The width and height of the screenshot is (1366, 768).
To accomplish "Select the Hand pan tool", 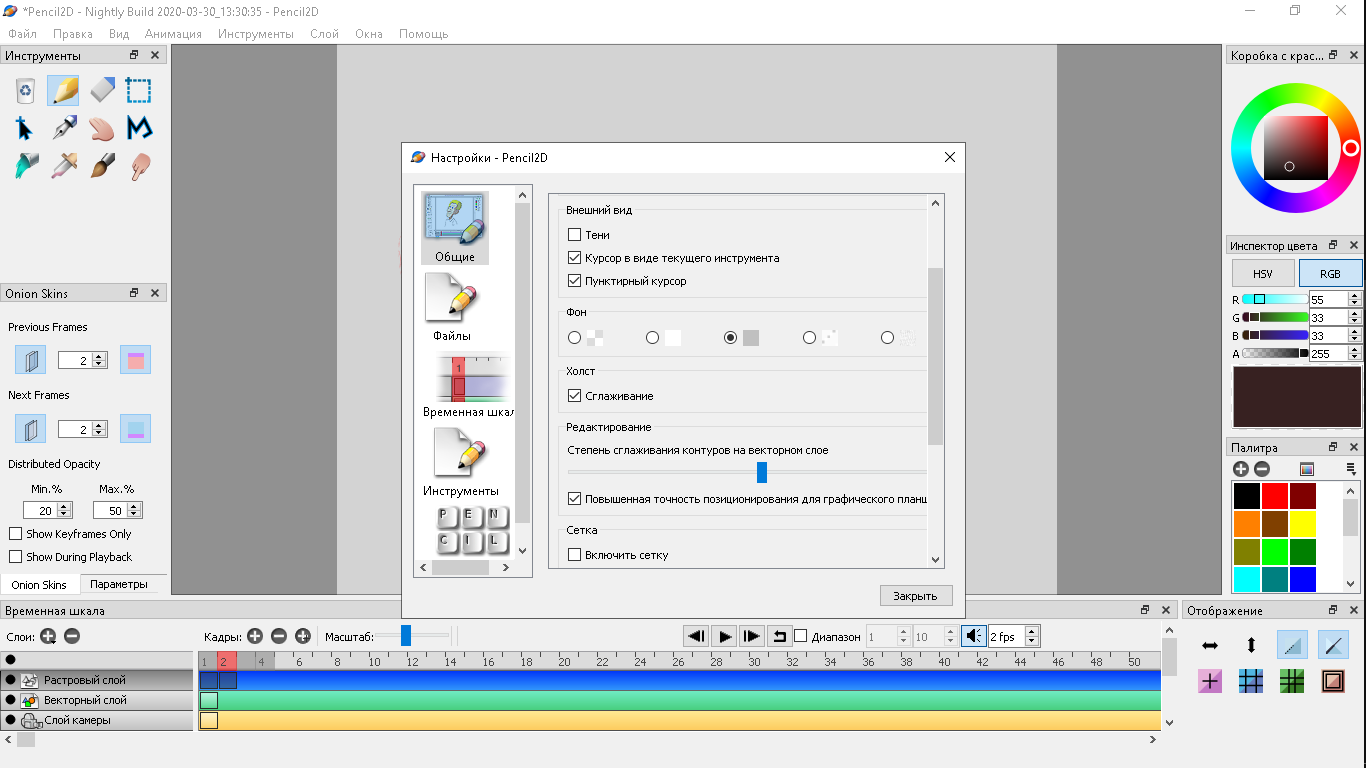I will 102,128.
